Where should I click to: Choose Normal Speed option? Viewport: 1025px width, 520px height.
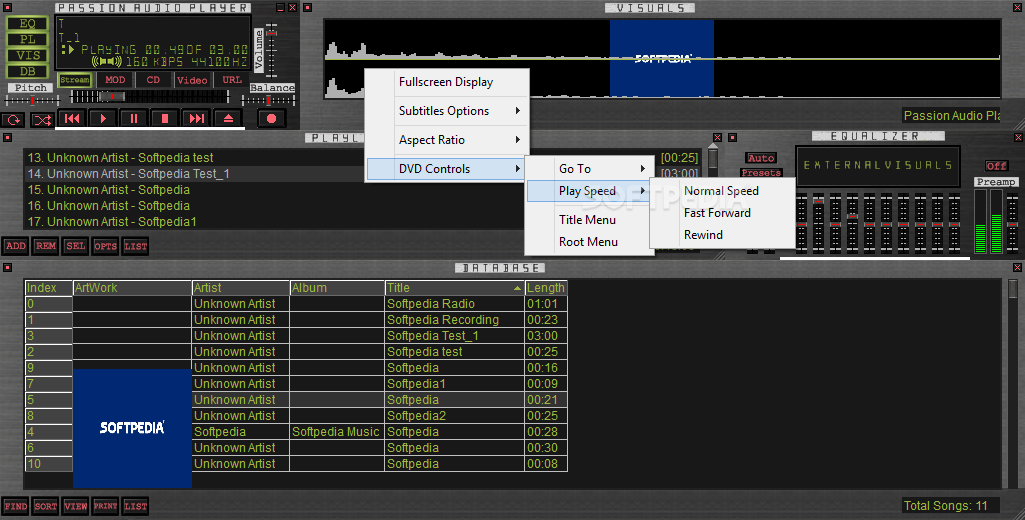click(722, 191)
